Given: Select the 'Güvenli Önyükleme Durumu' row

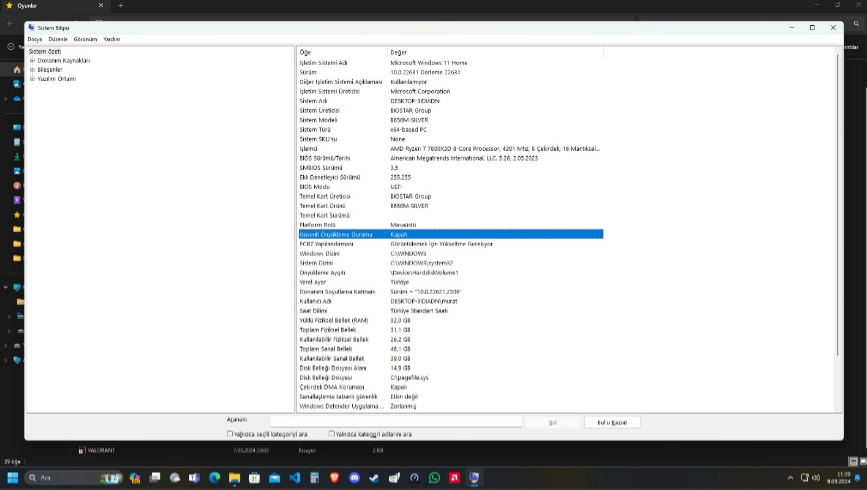Looking at the screenshot, I should (450, 234).
